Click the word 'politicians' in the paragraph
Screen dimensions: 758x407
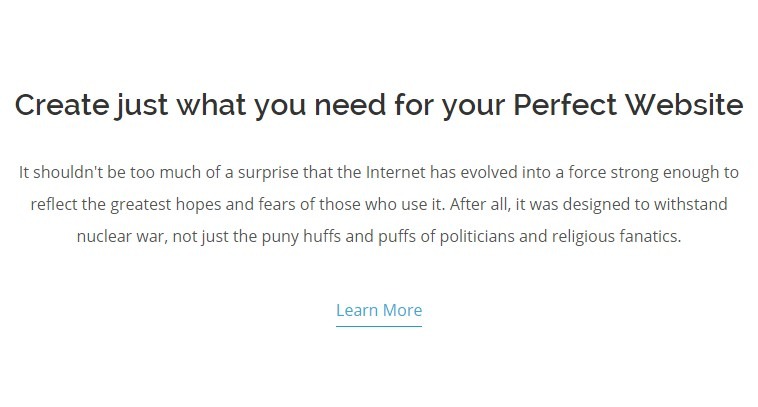tap(477, 236)
